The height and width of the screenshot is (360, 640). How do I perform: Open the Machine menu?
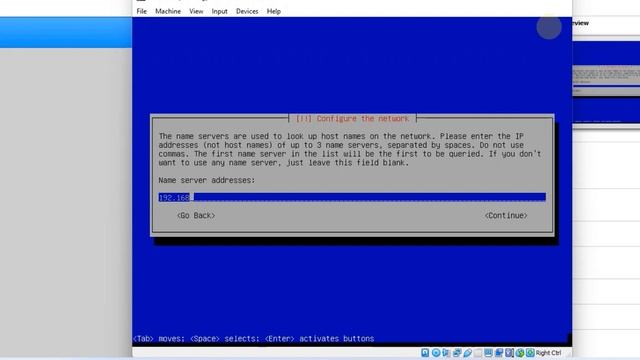point(168,11)
